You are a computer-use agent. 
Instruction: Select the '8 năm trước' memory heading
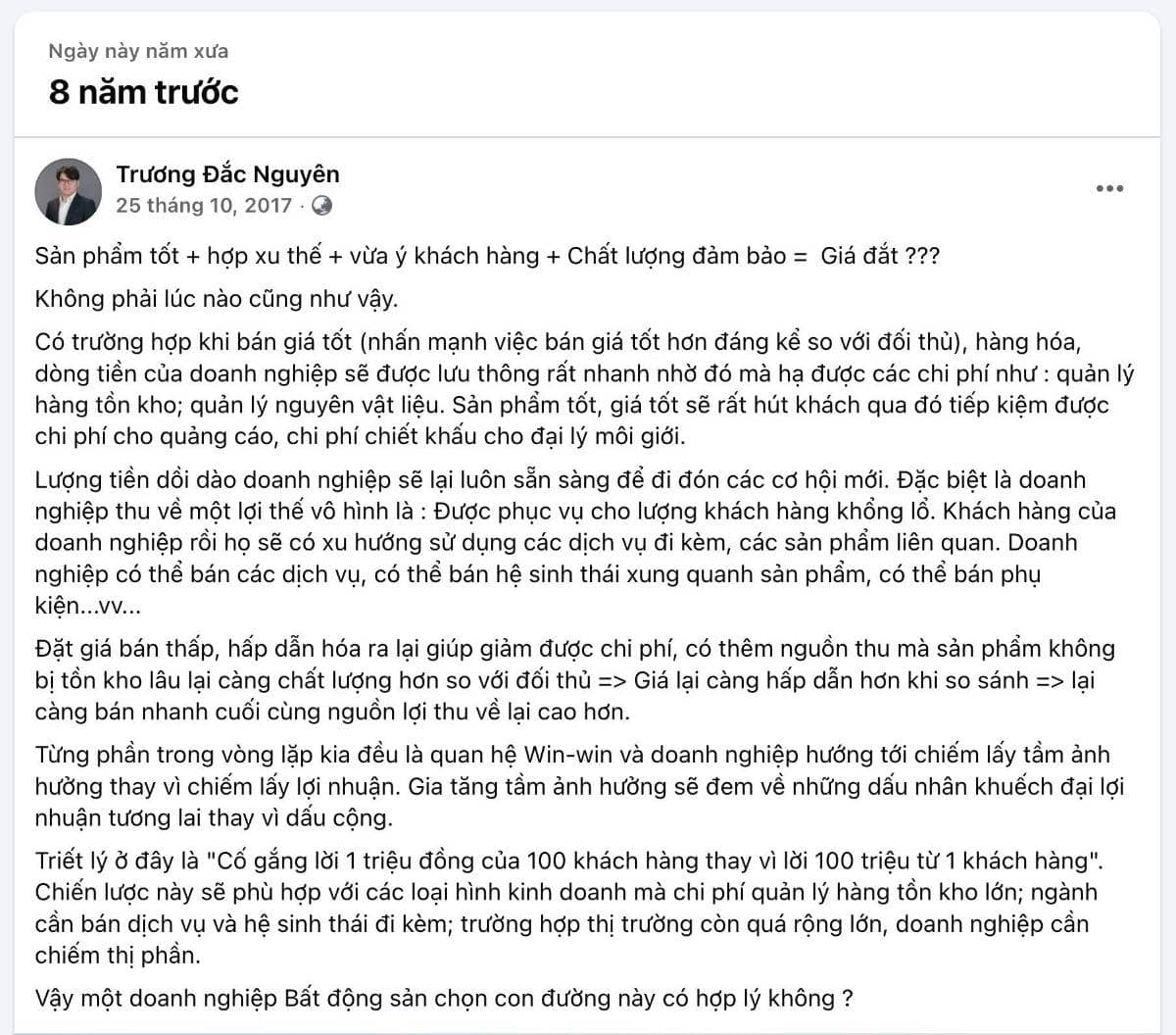pos(143,93)
